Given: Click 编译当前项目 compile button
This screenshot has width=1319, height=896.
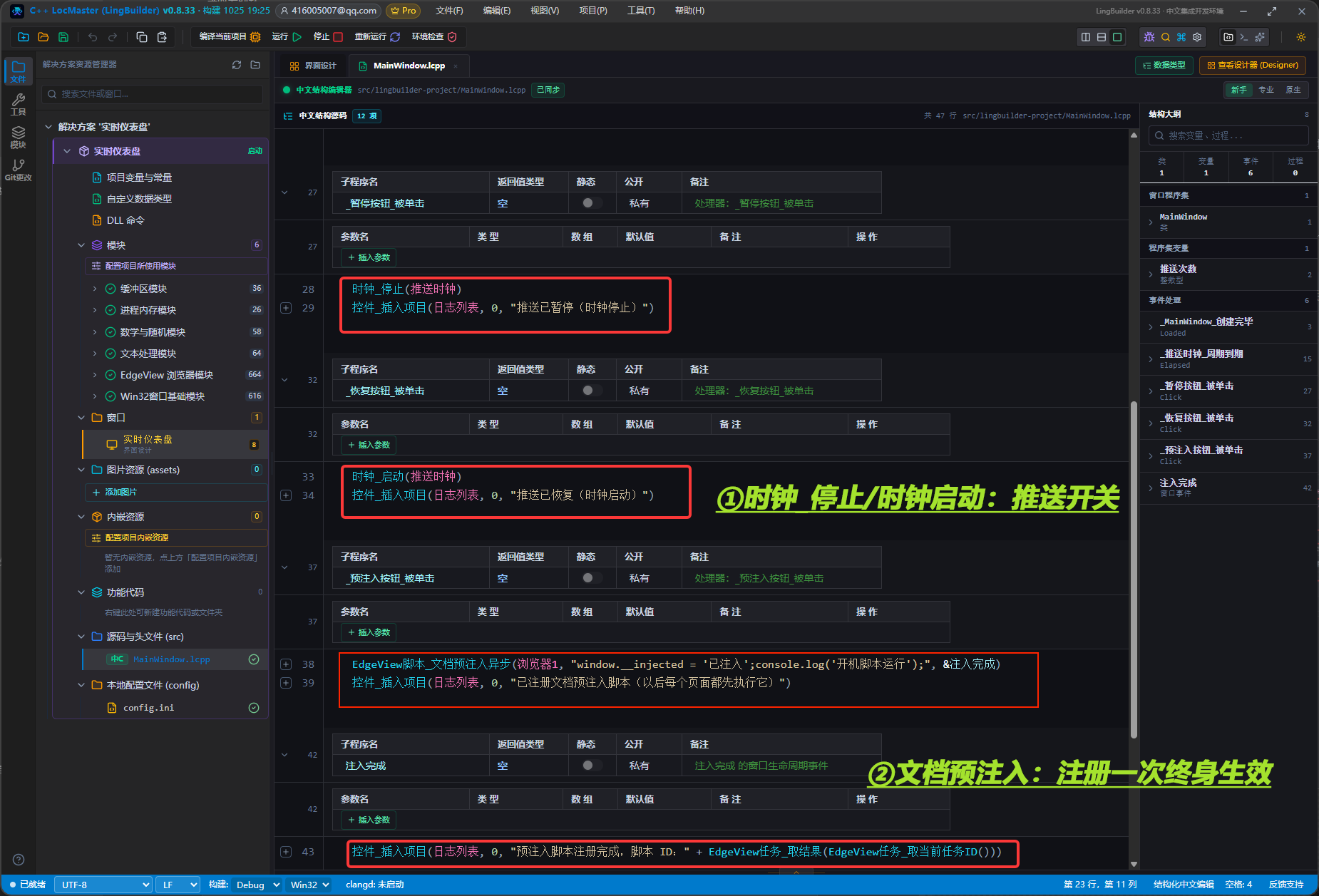Looking at the screenshot, I should tap(230, 37).
